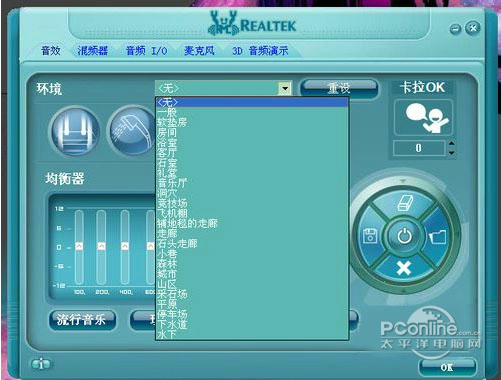Choose 竞技场 in the environment list
This screenshot has height=380, width=501.
pyautogui.click(x=252, y=203)
